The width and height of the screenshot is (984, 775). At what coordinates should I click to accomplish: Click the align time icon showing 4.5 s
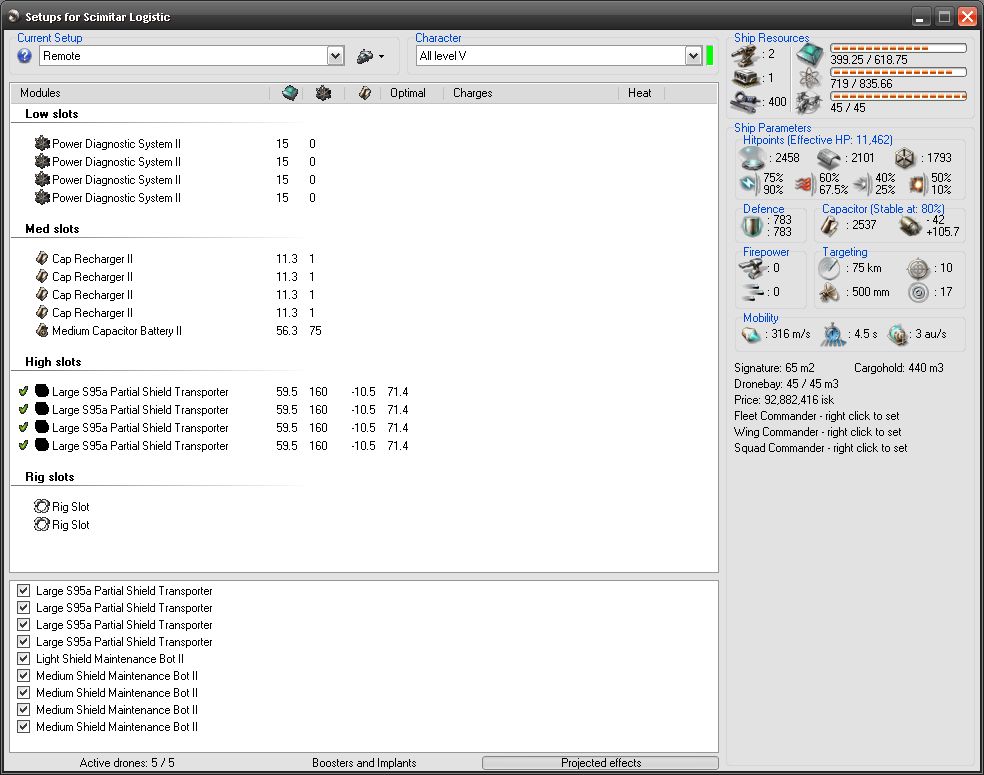point(833,334)
